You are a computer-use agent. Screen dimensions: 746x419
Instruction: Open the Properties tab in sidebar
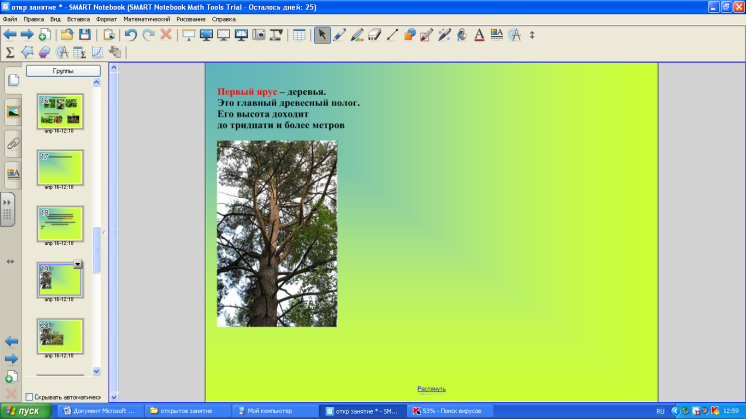click(13, 175)
